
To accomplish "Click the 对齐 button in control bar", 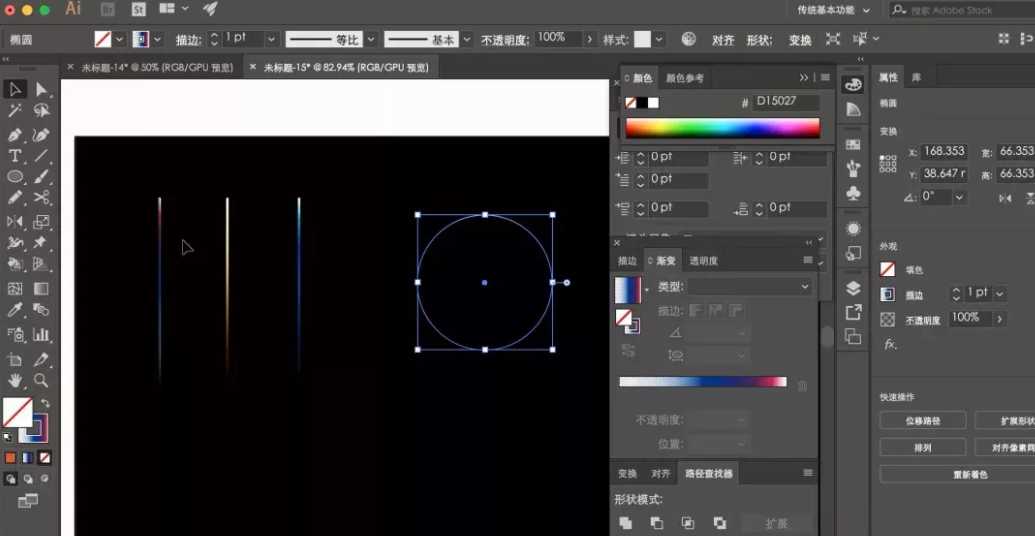I will click(723, 40).
